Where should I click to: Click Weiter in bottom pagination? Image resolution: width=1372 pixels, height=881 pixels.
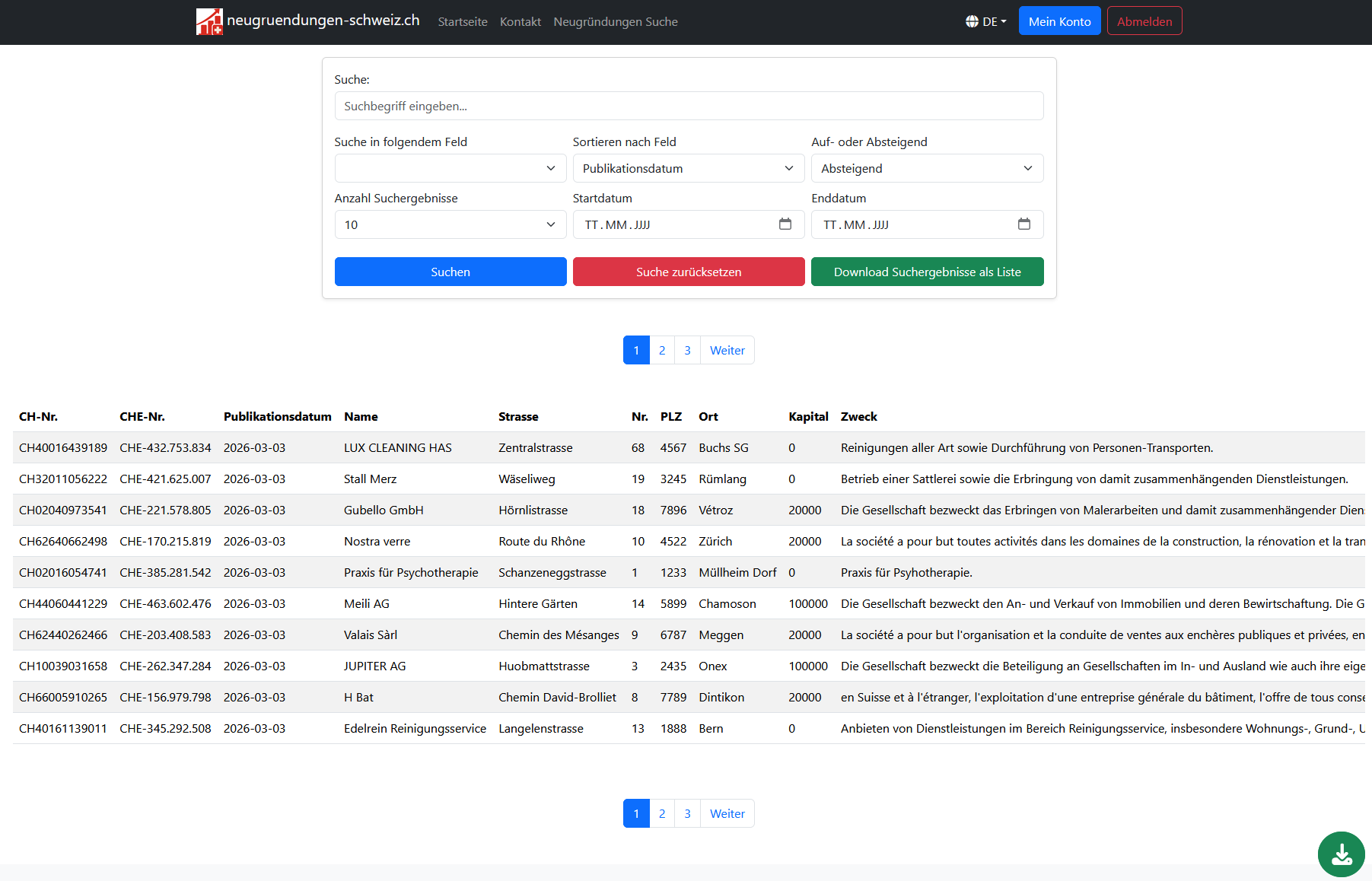727,813
